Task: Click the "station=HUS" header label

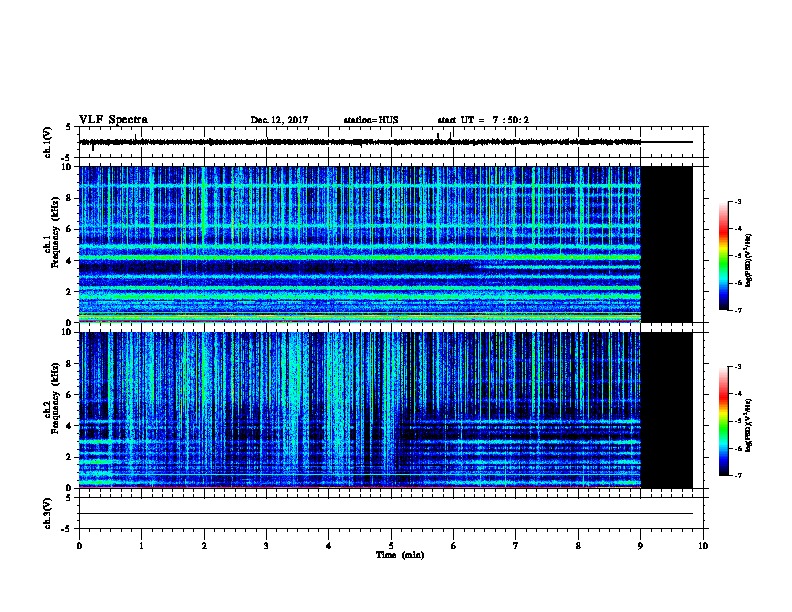Action: tap(371, 120)
